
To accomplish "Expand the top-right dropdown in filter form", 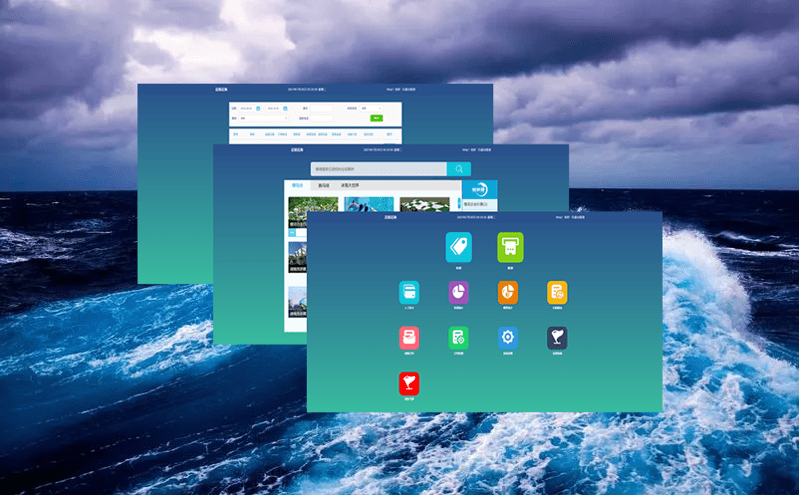I will click(373, 108).
